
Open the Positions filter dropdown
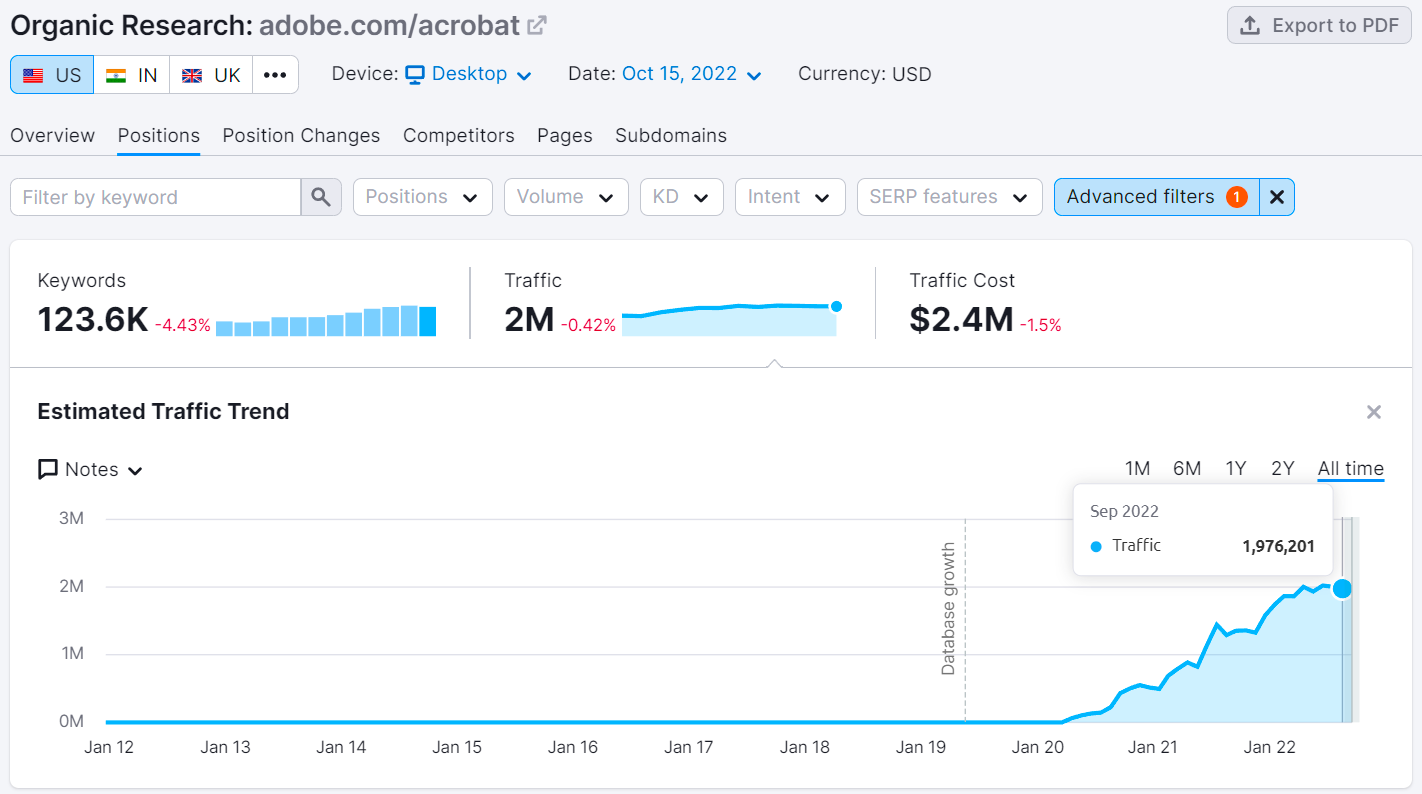point(422,196)
